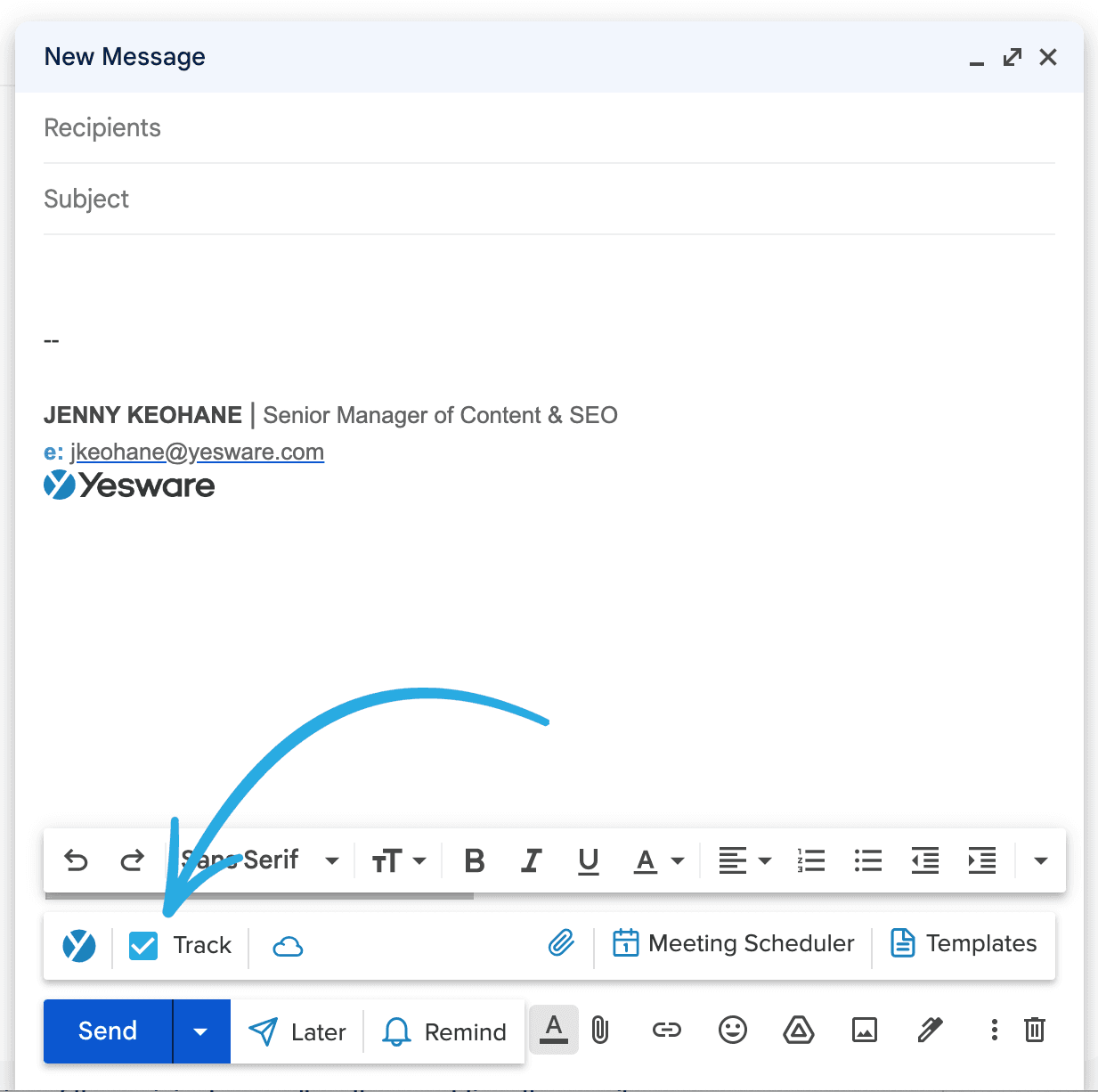Open the emoji picker
The image size is (1098, 1092).
[732, 1031]
